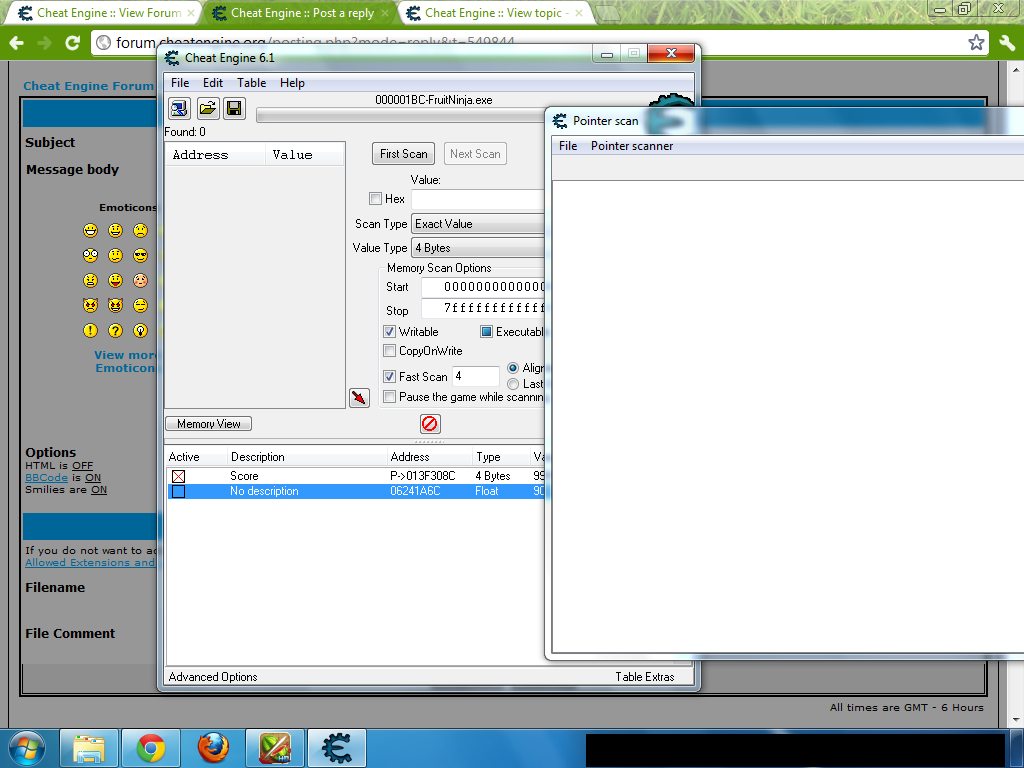The image size is (1024, 768).
Task: Save the cheat table via save icon
Action: [234, 108]
